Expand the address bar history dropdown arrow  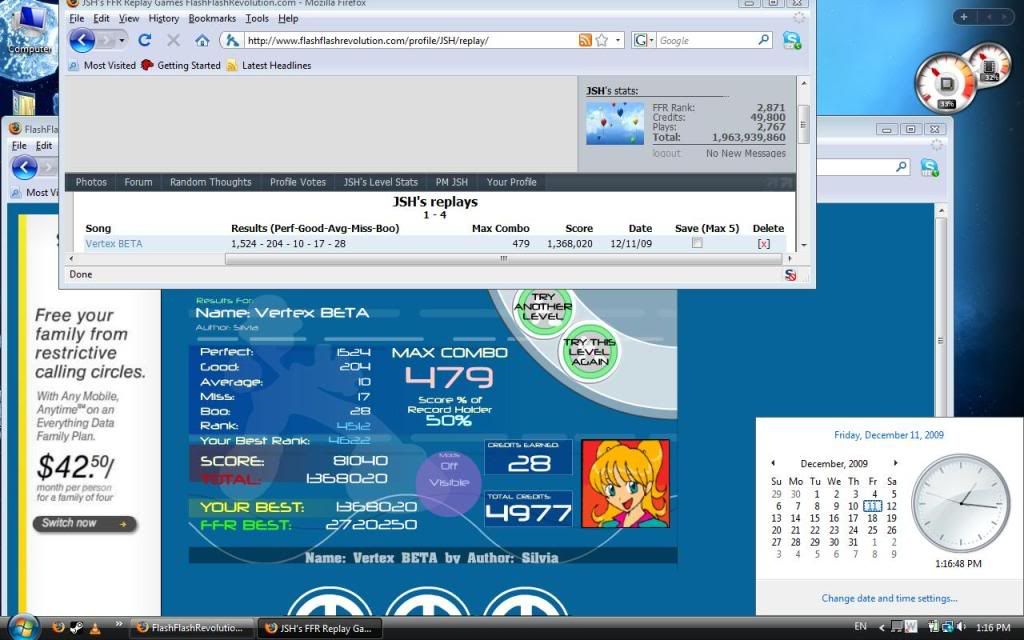coord(619,41)
